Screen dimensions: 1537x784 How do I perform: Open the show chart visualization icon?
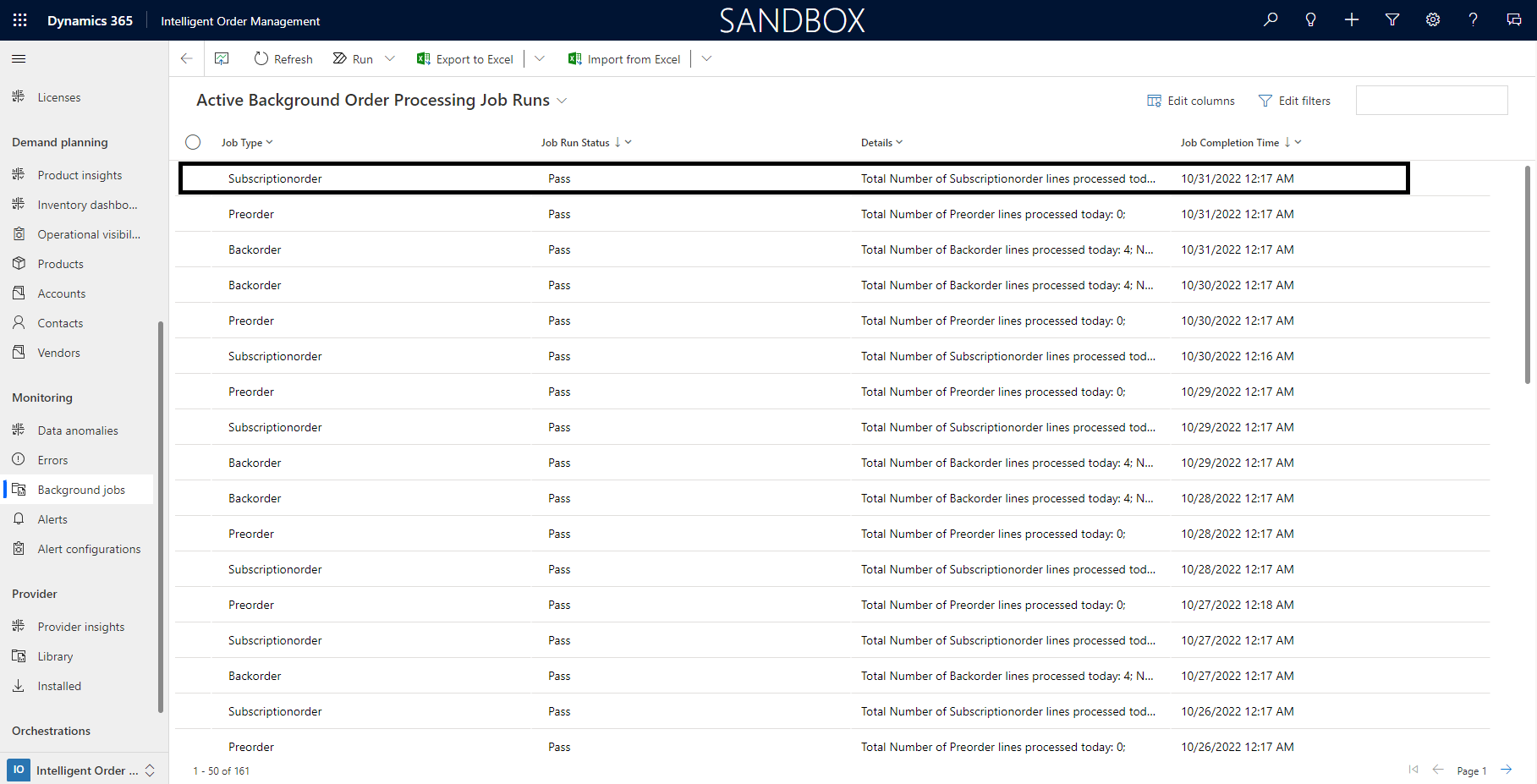click(222, 58)
